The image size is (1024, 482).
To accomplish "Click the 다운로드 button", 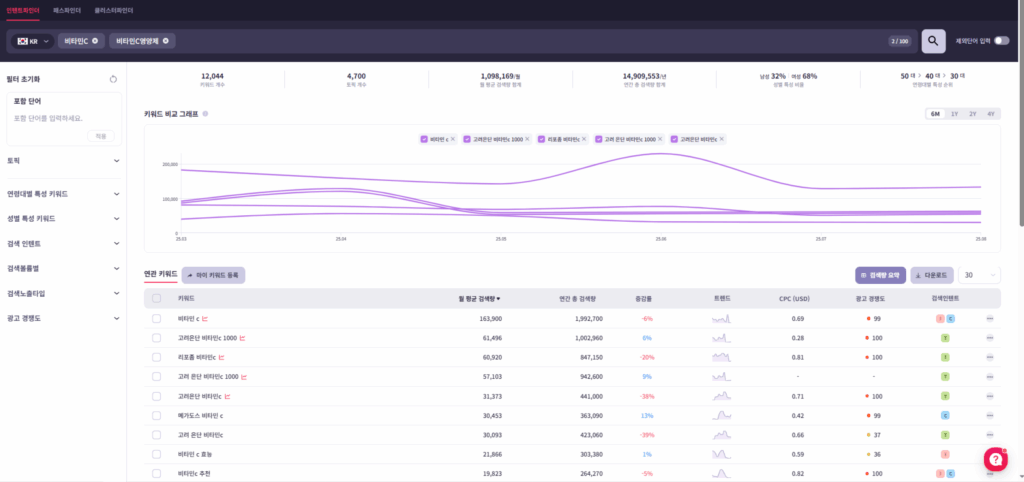I will click(x=931, y=274).
